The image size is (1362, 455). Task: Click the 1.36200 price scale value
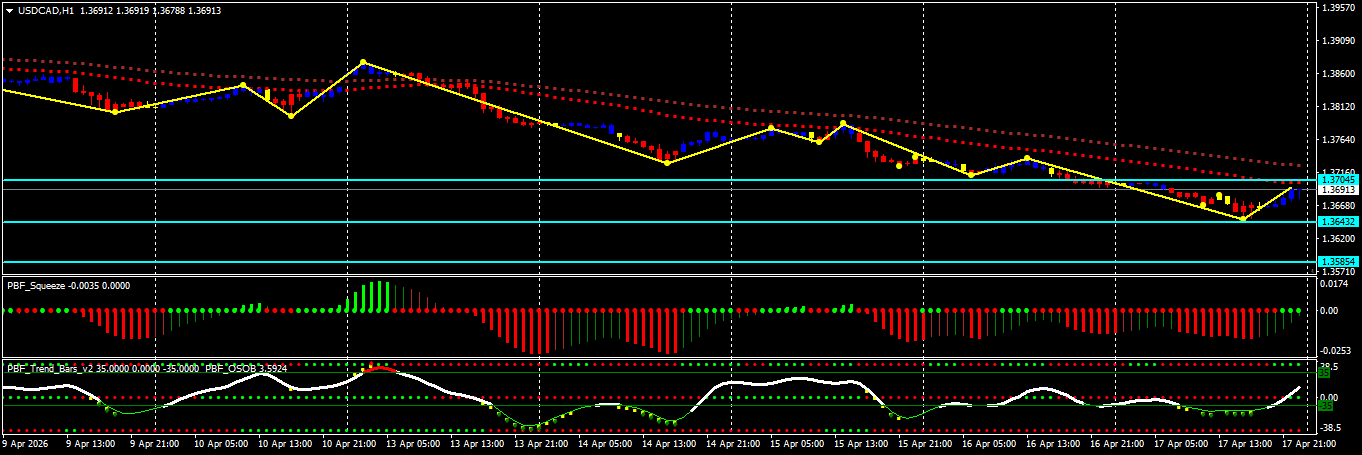[x=1338, y=238]
